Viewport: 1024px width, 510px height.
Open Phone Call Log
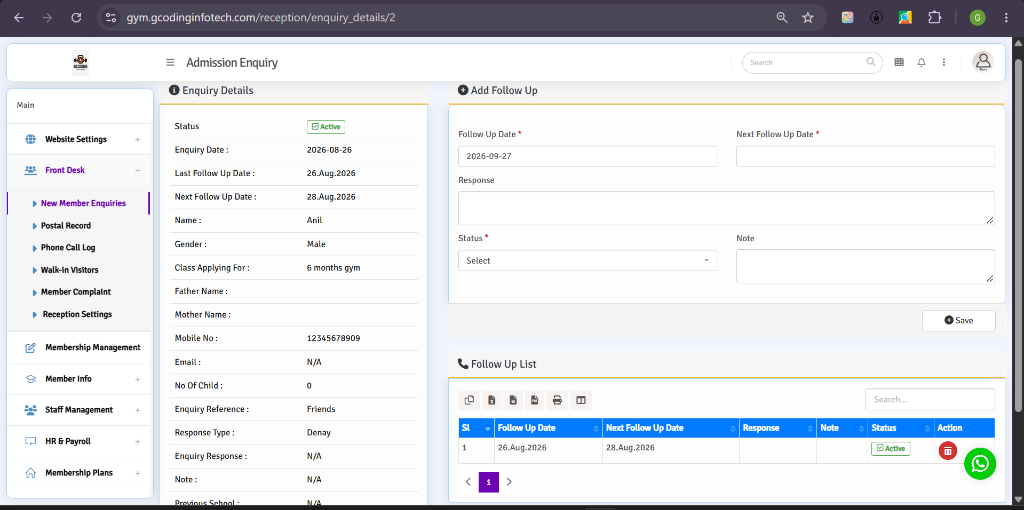(68, 247)
